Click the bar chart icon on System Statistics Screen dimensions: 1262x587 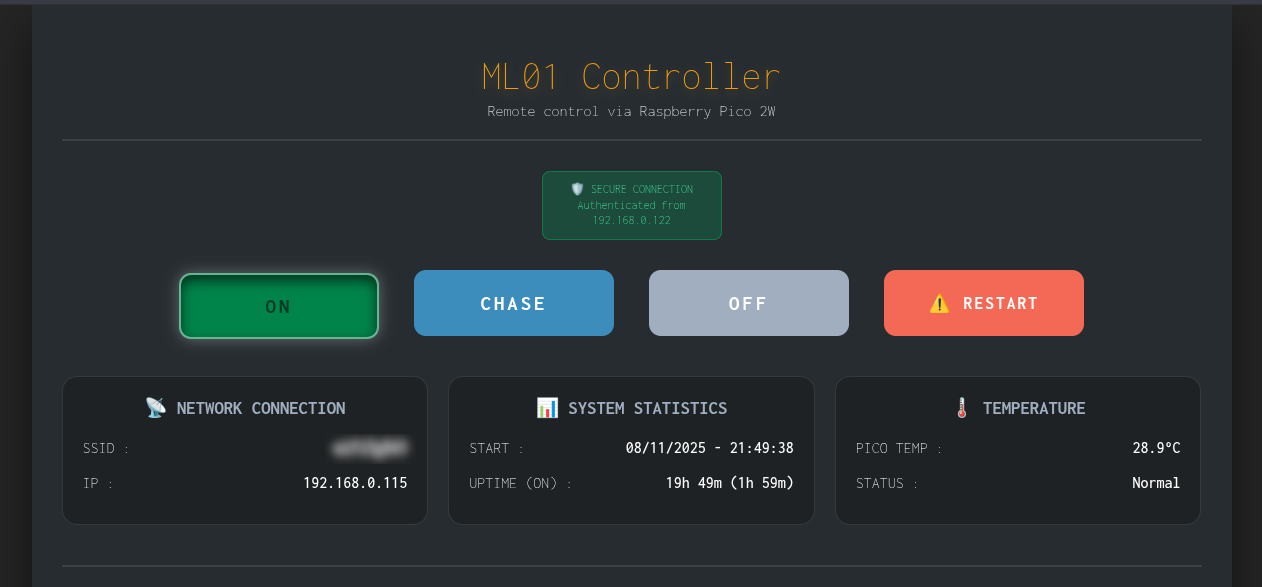point(547,407)
